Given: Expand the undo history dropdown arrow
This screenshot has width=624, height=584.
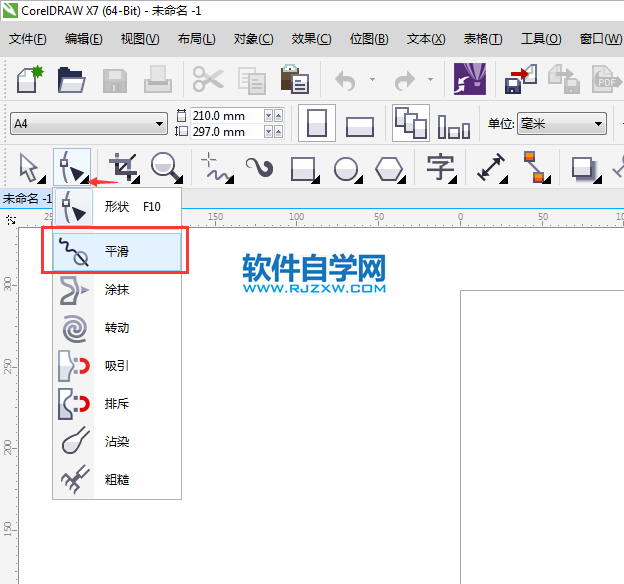Looking at the screenshot, I should [x=372, y=80].
